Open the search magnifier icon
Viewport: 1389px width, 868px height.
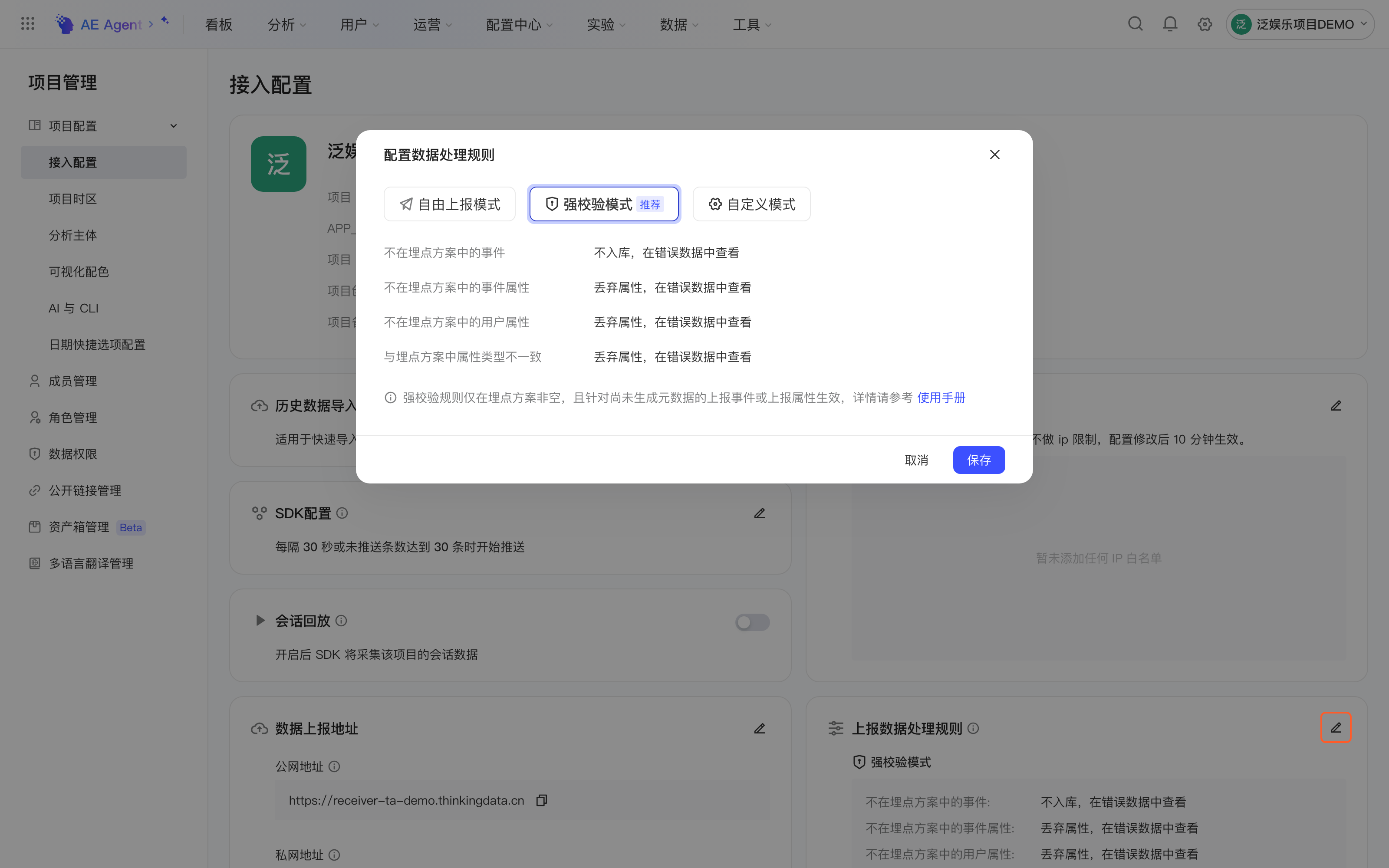pos(1136,24)
